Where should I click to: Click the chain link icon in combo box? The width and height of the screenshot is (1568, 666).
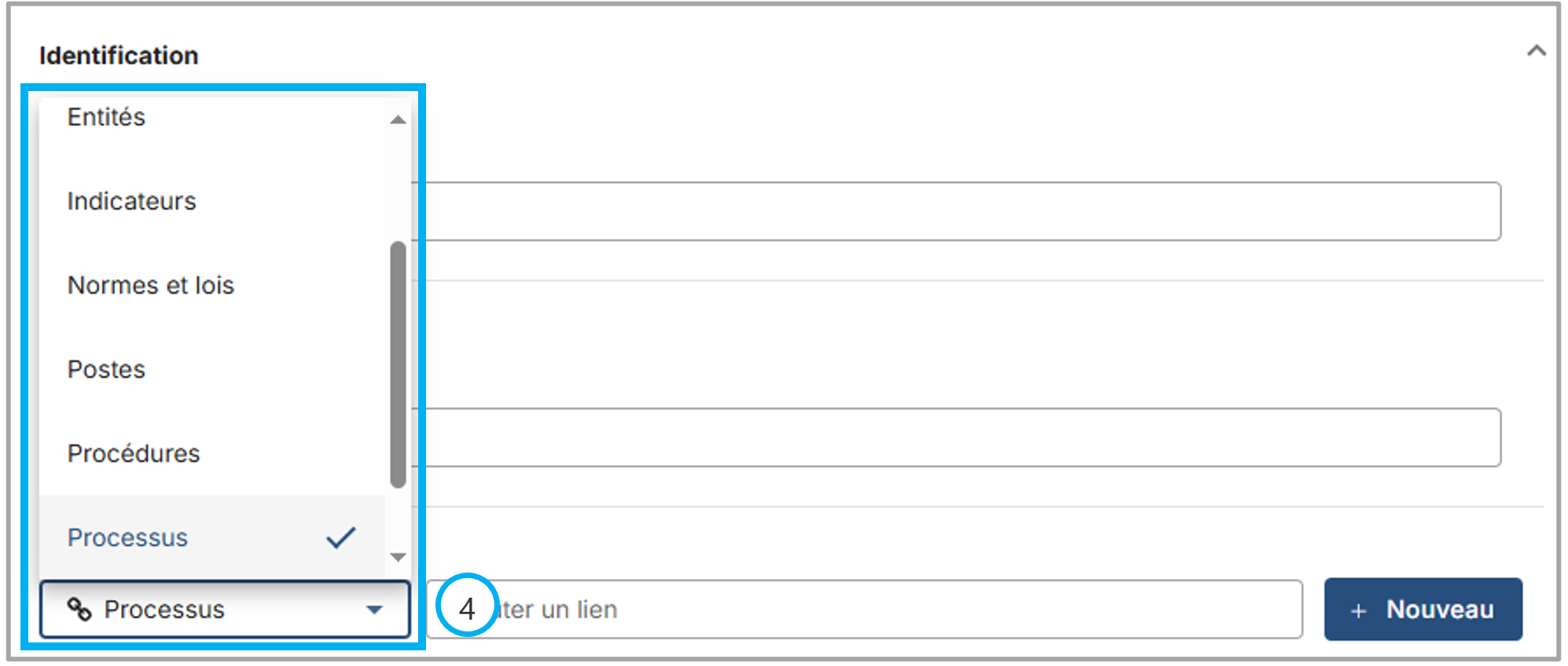(x=79, y=609)
